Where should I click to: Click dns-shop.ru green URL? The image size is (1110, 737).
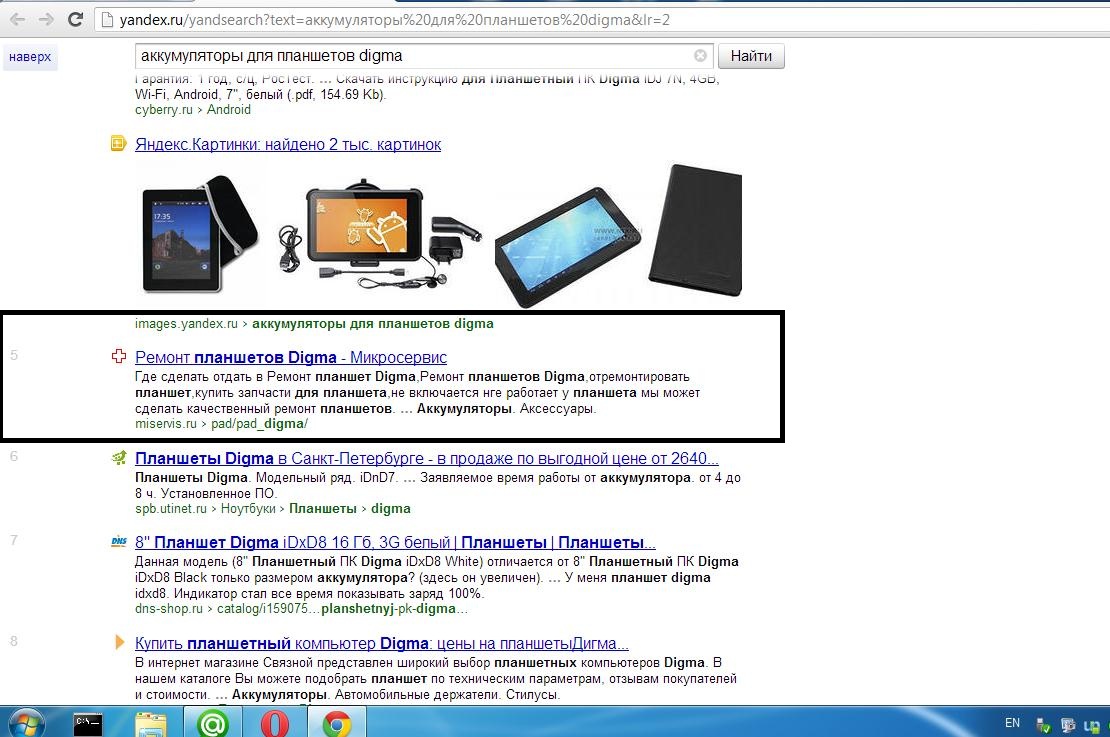coord(168,609)
